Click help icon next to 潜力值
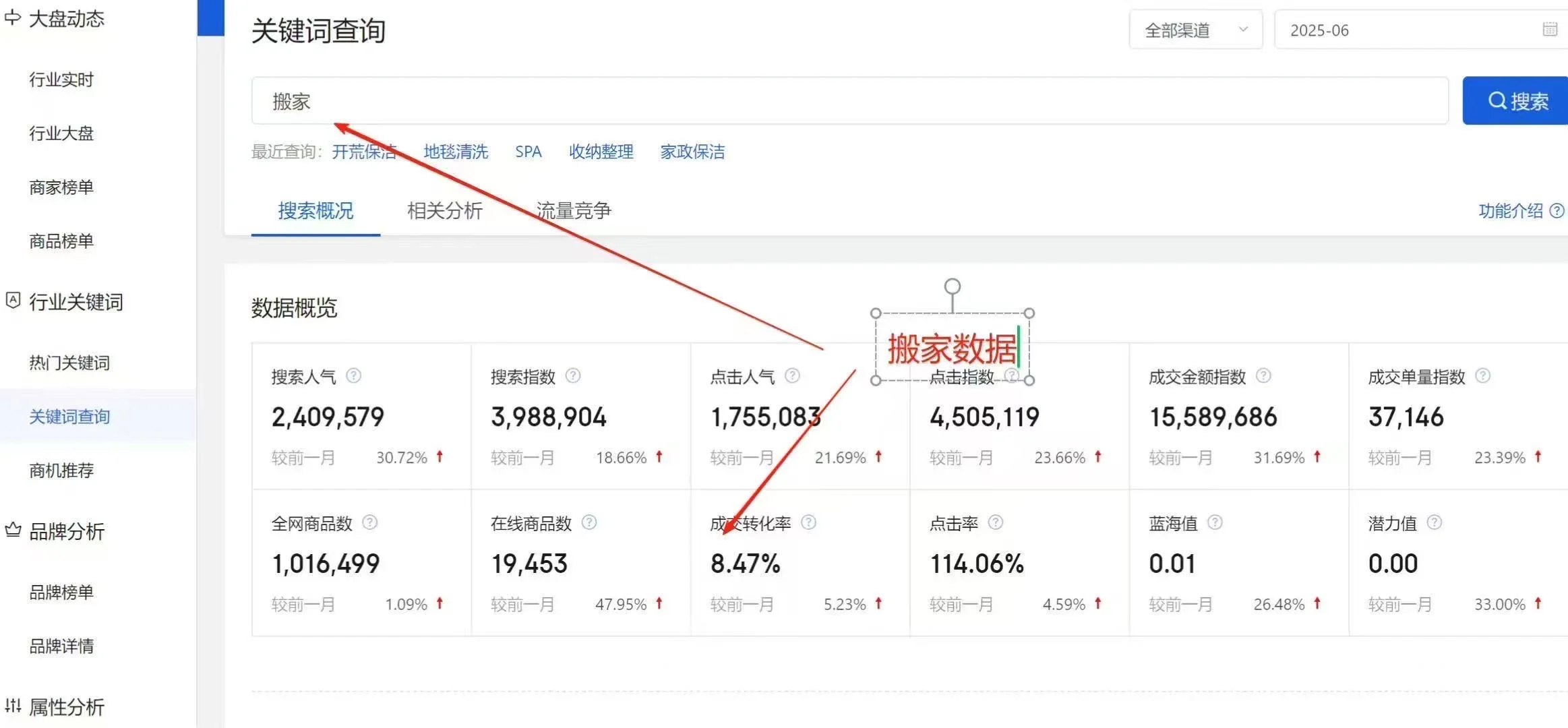 [x=1435, y=522]
